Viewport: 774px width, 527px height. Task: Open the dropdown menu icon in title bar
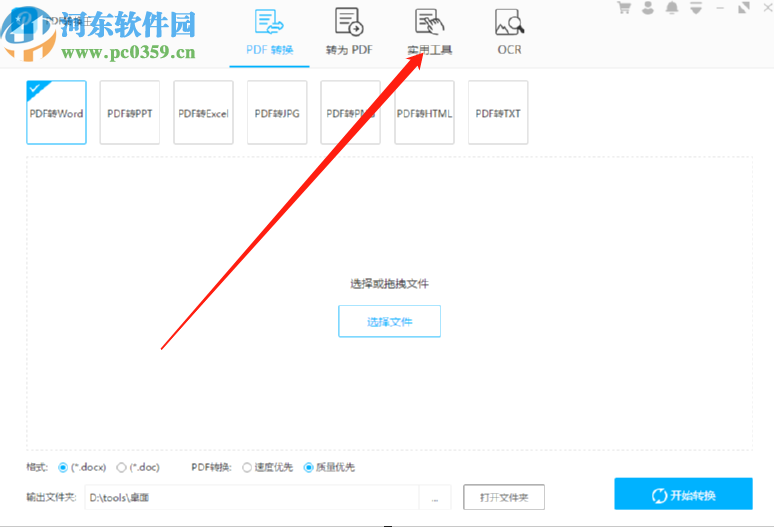[x=696, y=8]
